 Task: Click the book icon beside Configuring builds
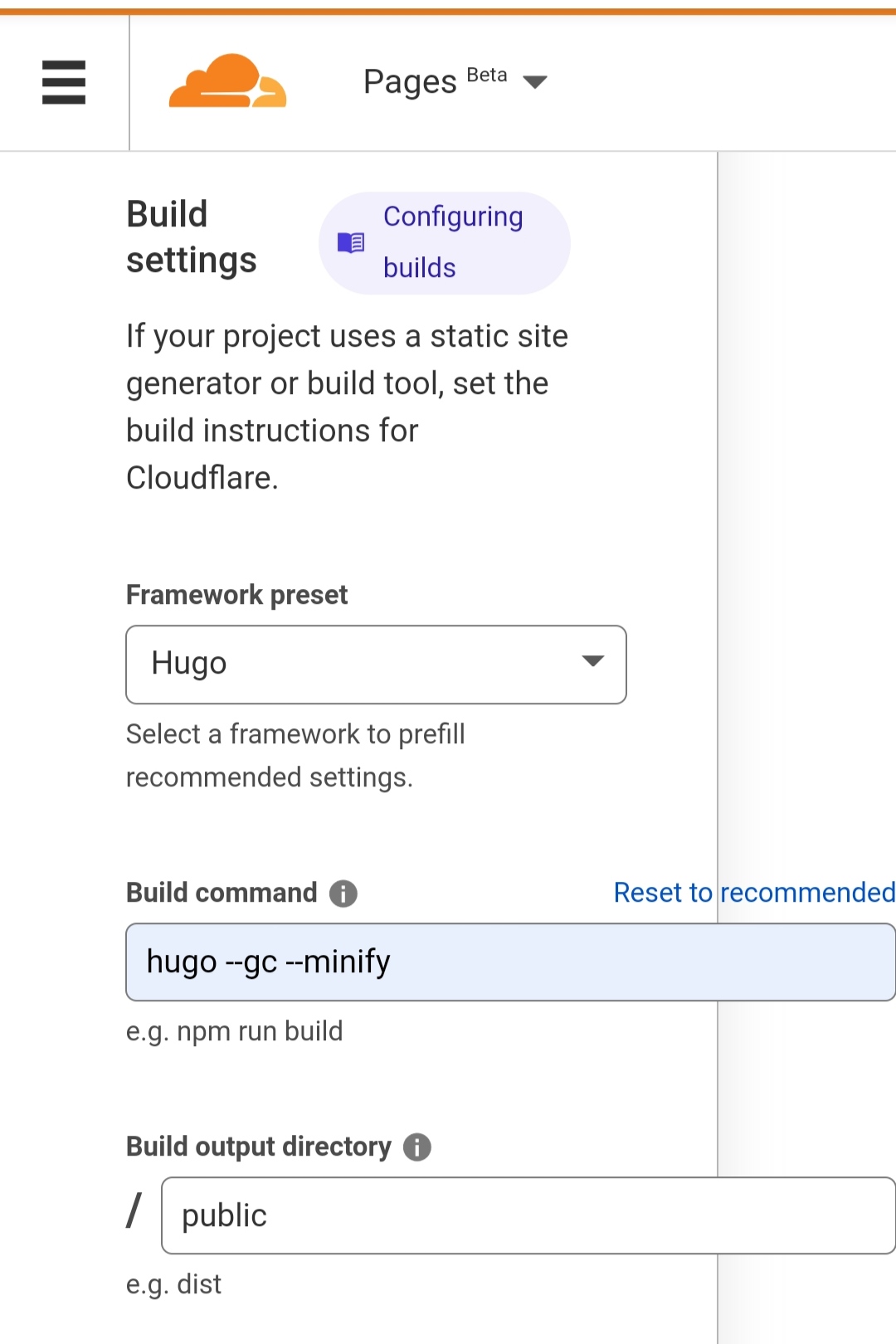351,242
